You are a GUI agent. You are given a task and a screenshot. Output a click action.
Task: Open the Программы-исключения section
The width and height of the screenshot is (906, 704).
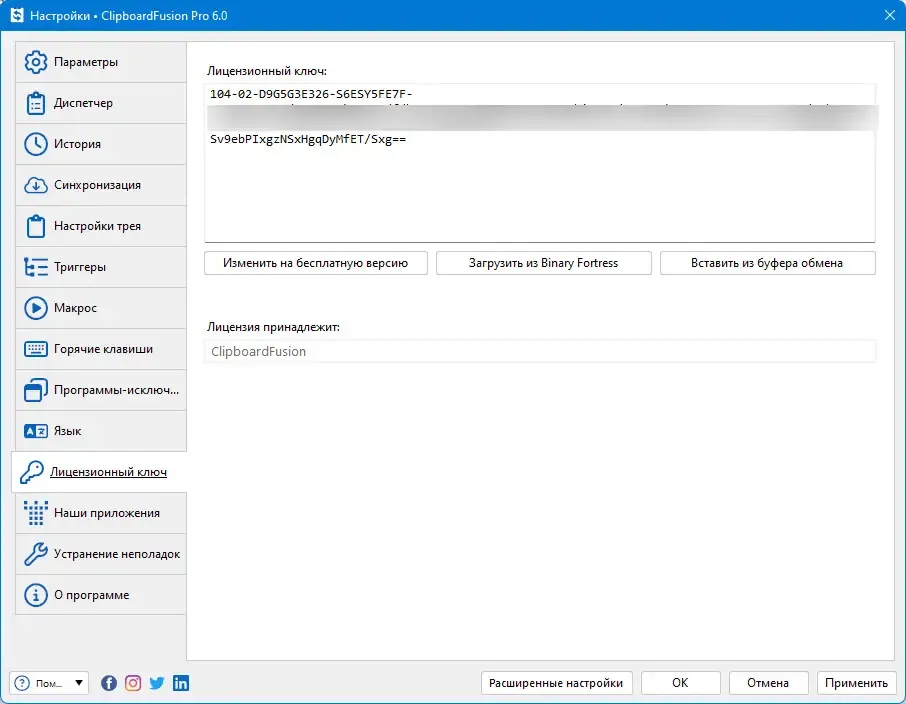coord(101,390)
